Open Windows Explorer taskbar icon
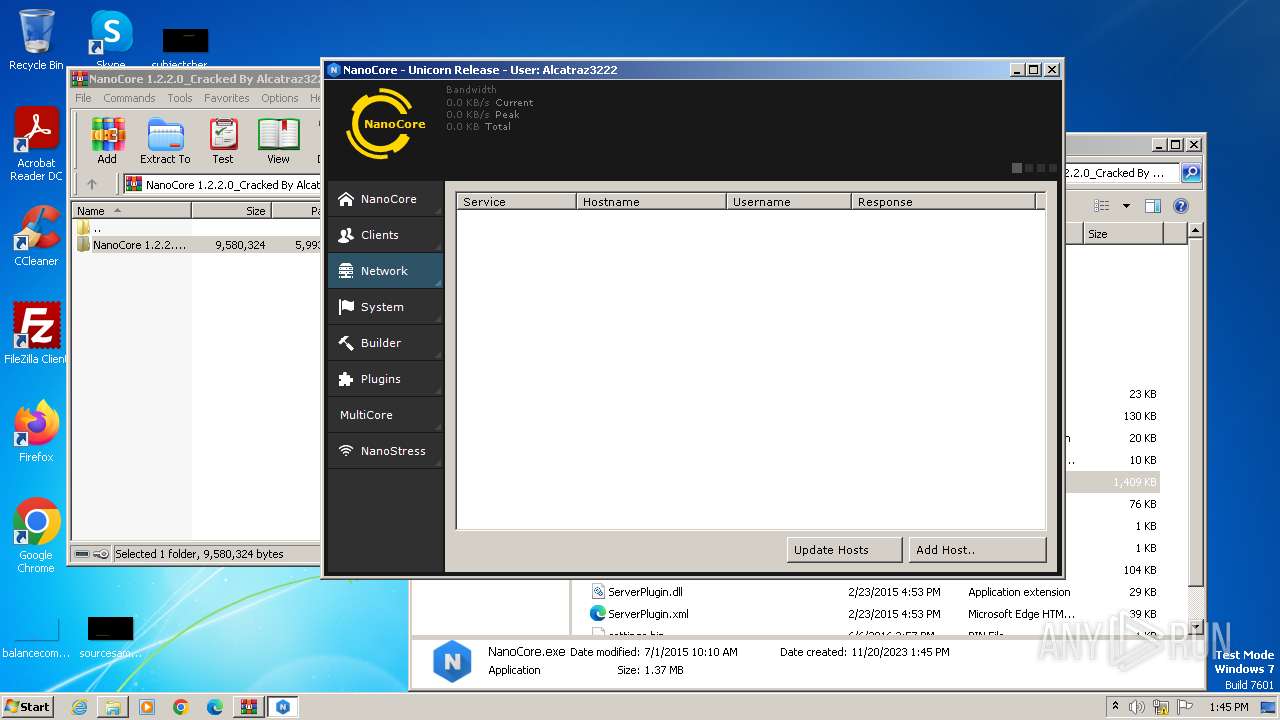This screenshot has height=720, width=1280. 113,707
